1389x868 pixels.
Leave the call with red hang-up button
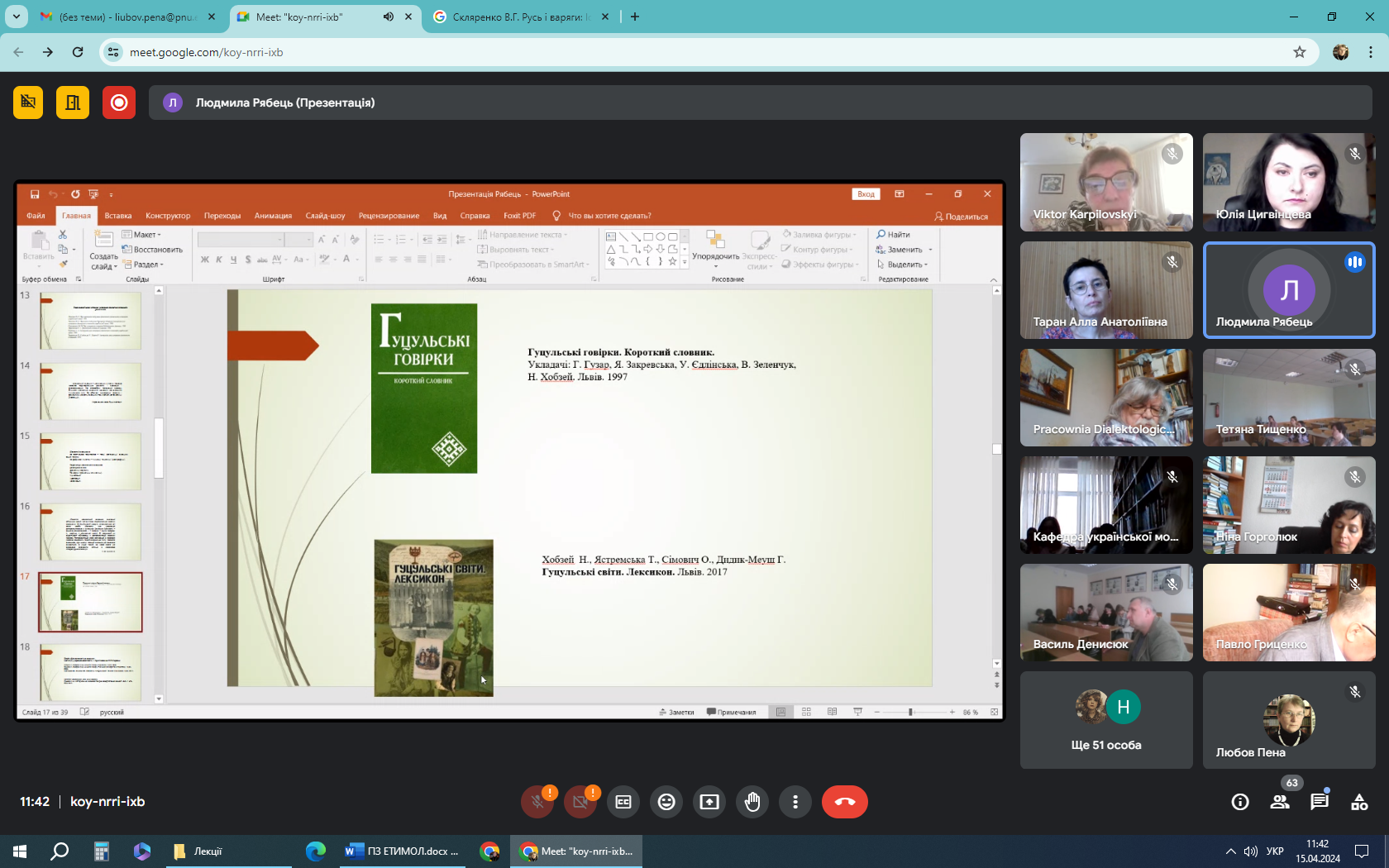[x=844, y=802]
